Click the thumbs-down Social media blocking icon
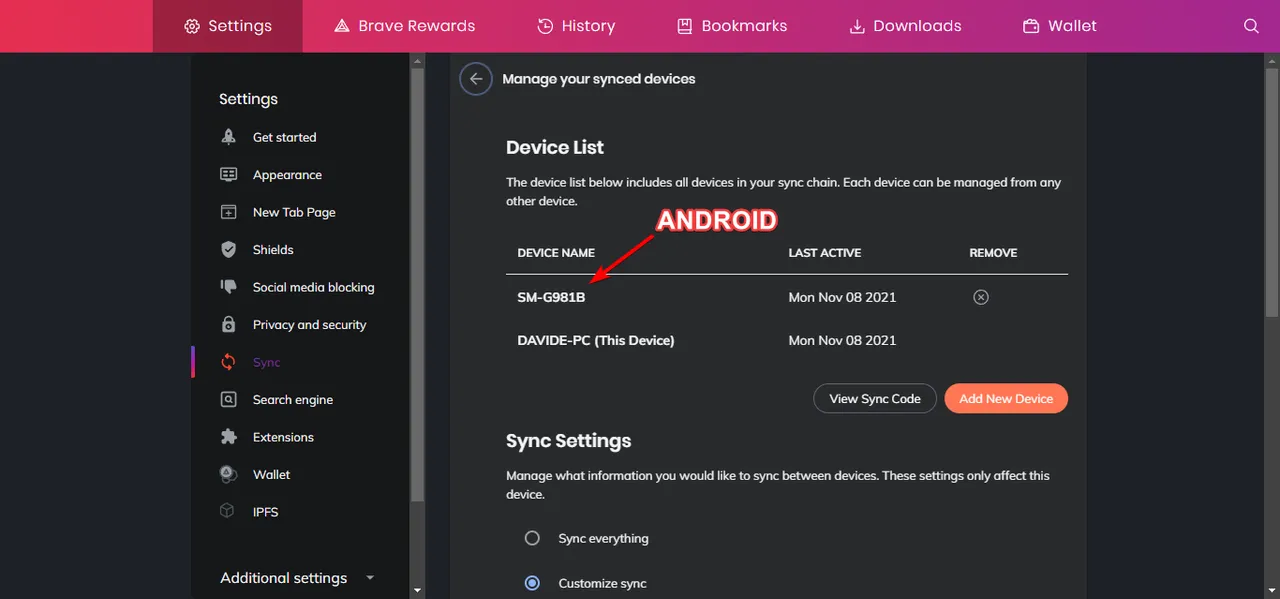The image size is (1280, 599). point(228,287)
